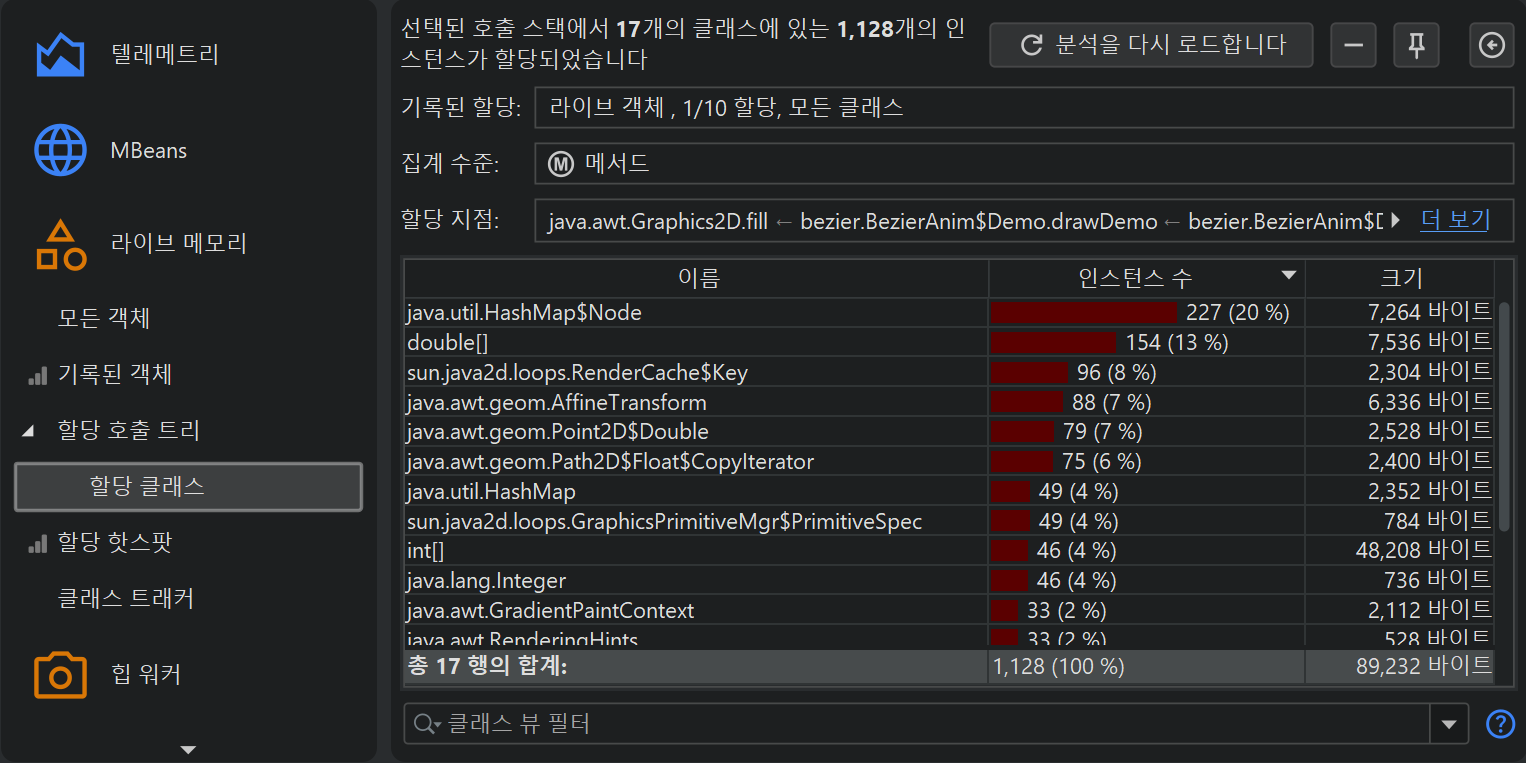Open the class view filter dropdown arrow
Viewport: 1526px width, 763px height.
coord(1449,724)
